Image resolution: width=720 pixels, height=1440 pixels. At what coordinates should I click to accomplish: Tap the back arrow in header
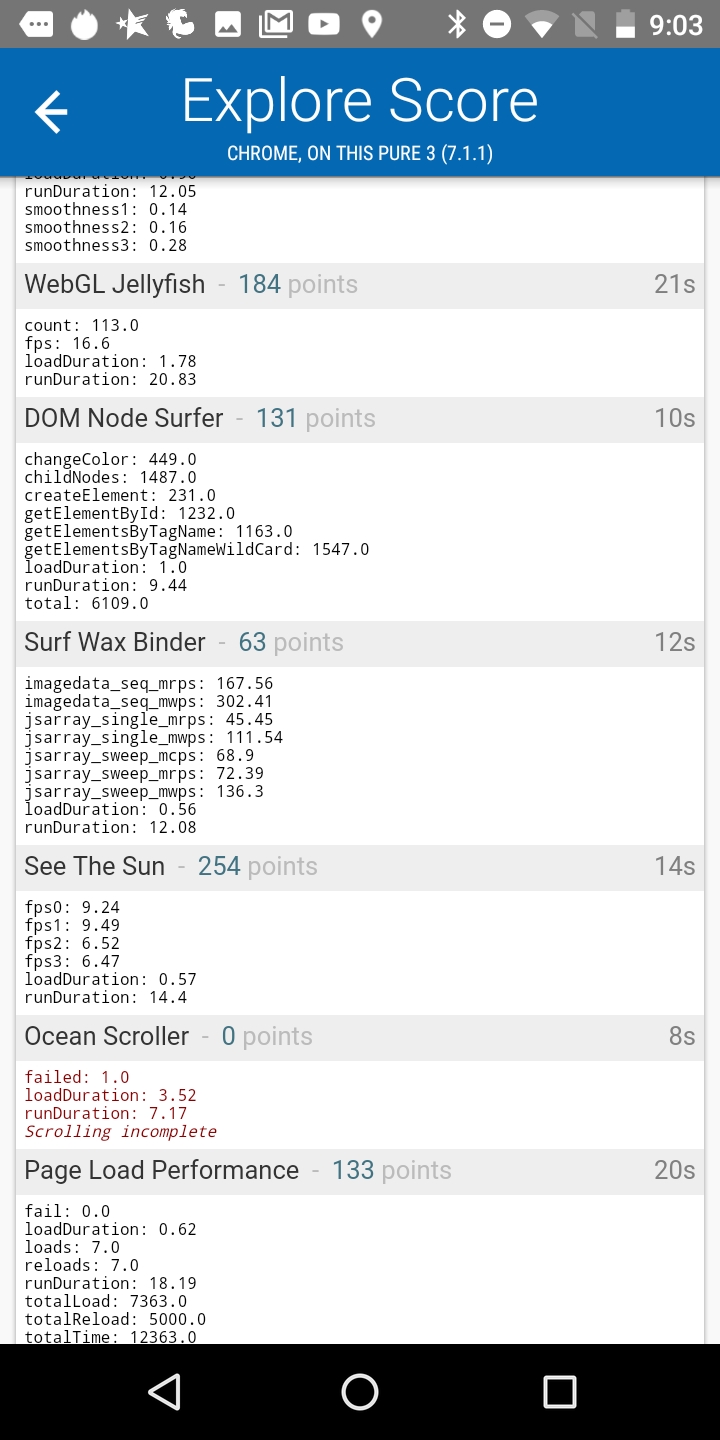tap(51, 111)
